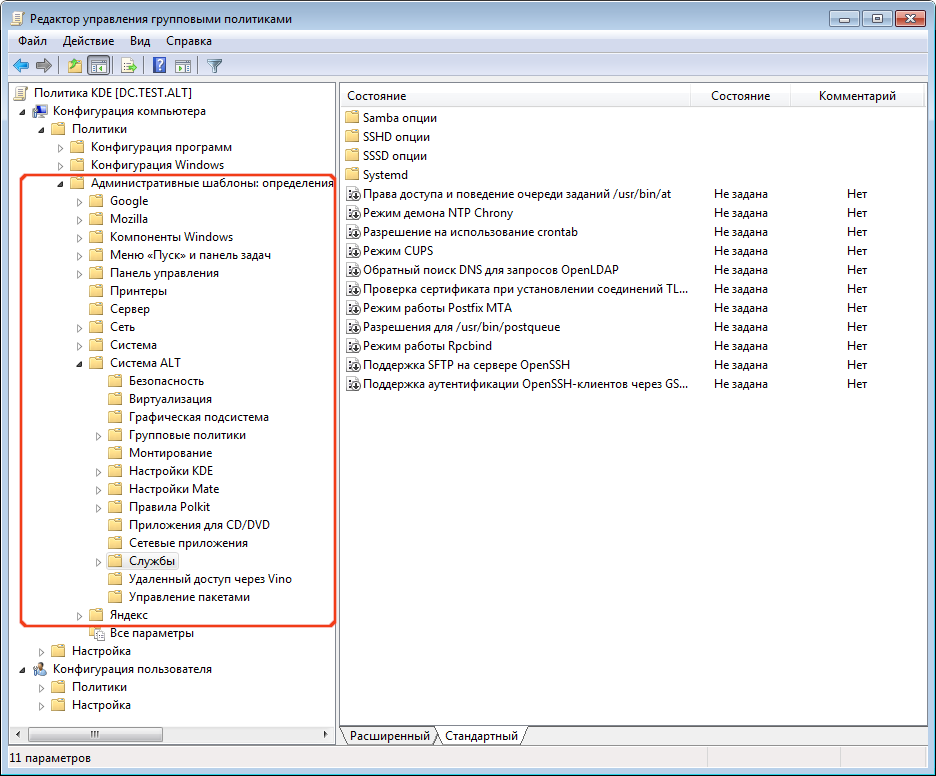
Task: Click the Конфигурация пользователя user icon
Action: tap(39, 669)
